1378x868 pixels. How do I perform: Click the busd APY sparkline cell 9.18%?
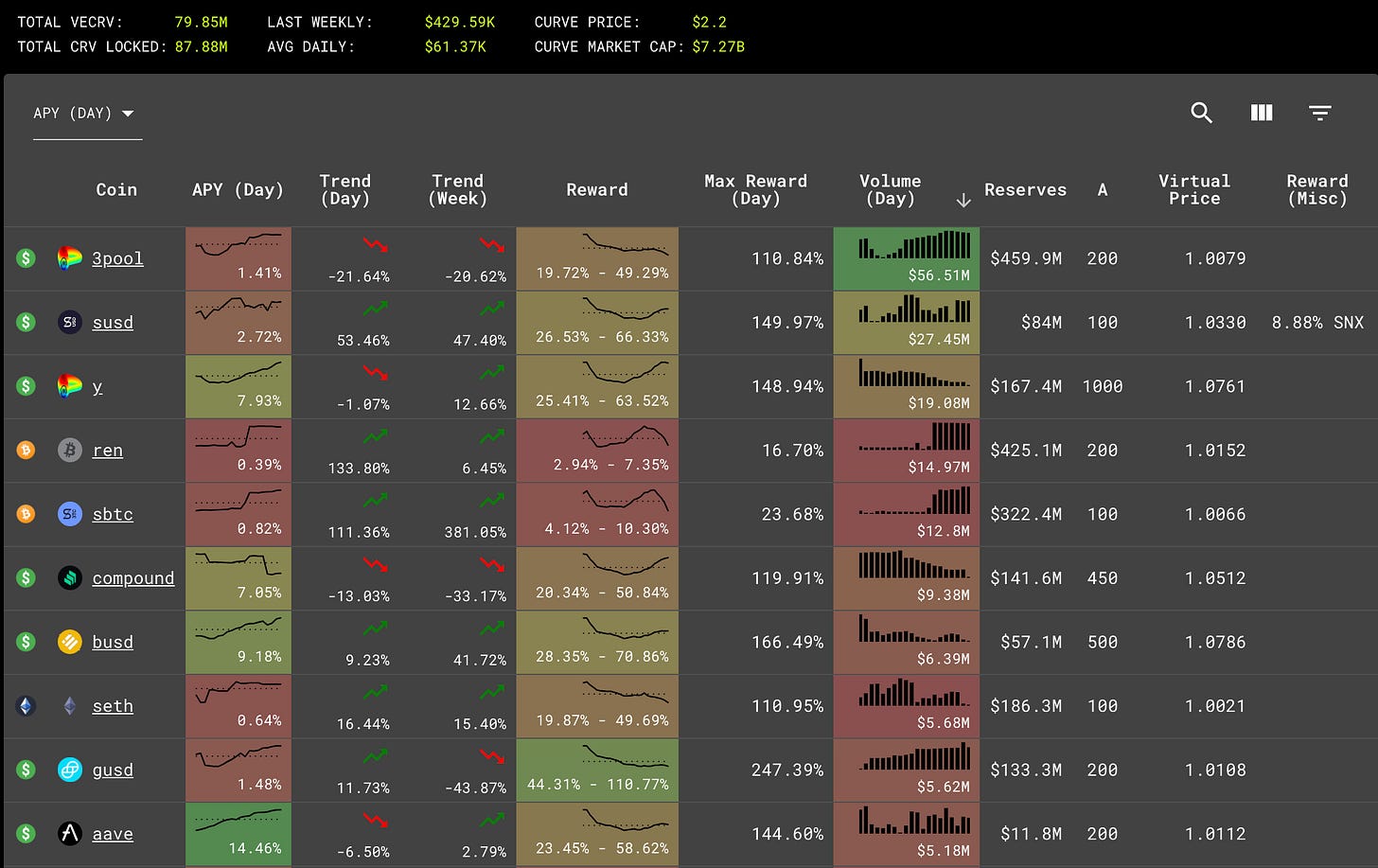point(238,642)
